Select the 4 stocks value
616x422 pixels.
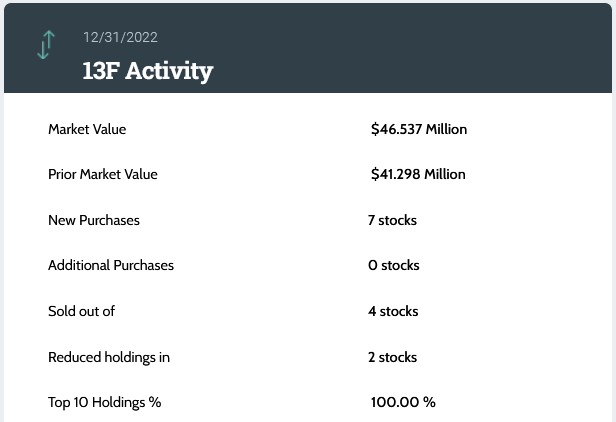[x=393, y=311]
